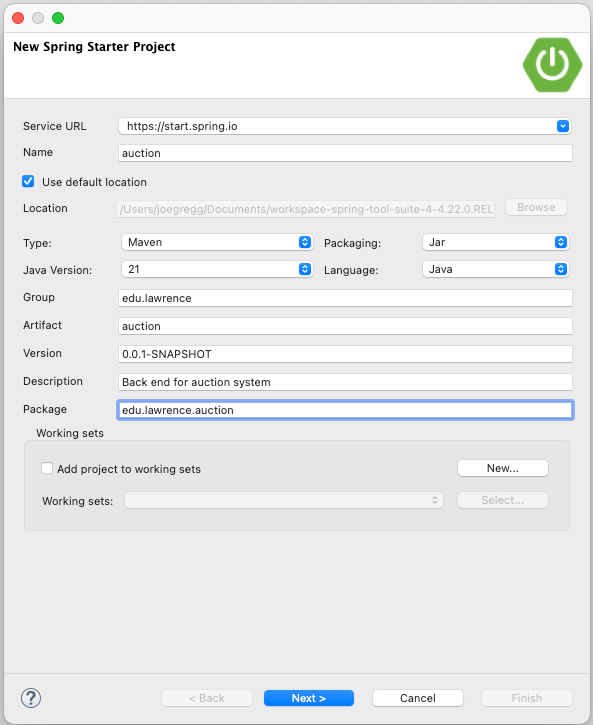This screenshot has height=725, width=593.
Task: Open the Type dropdown showing Maven
Action: [217, 242]
